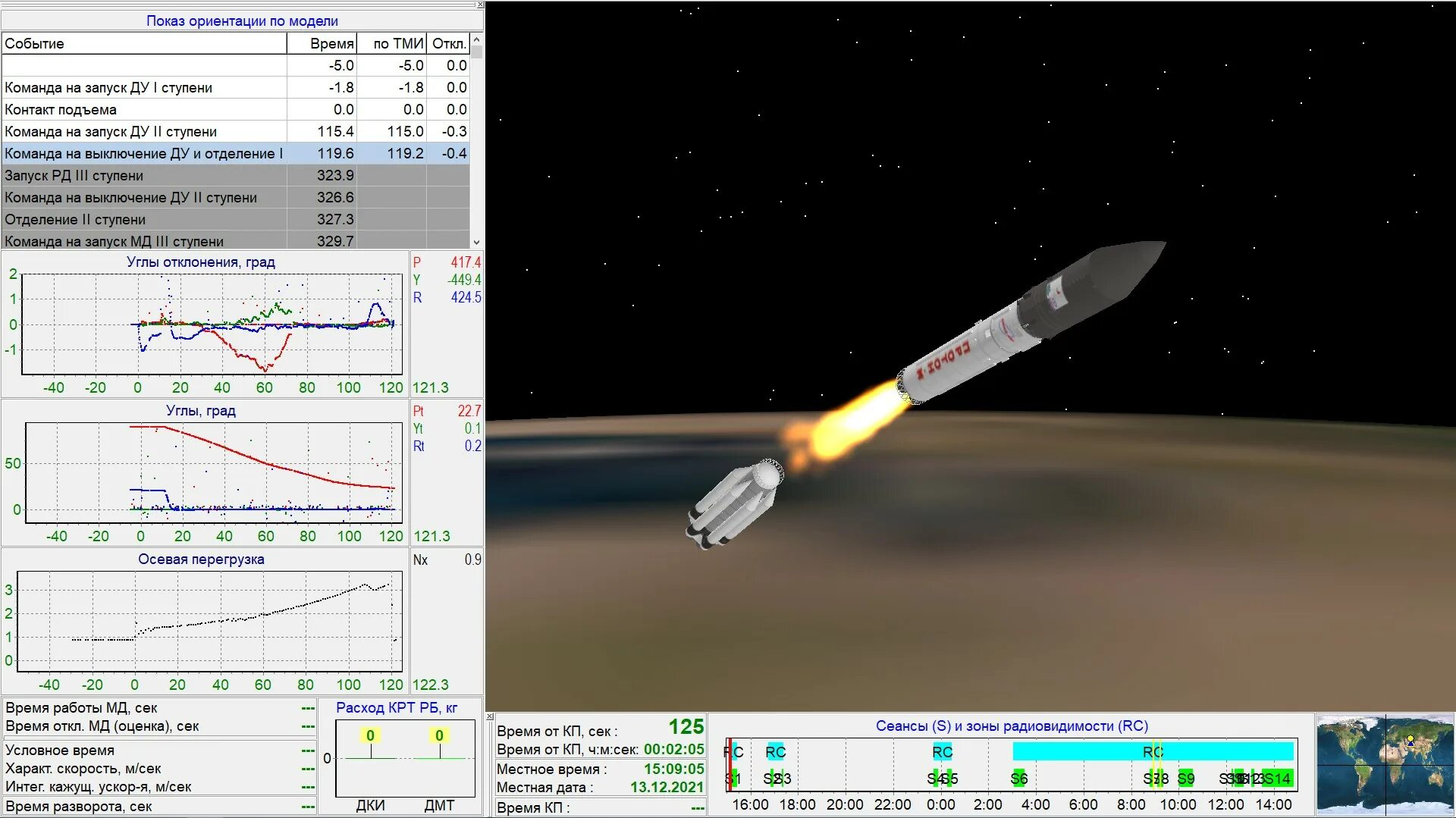Image resolution: width=1456 pixels, height=818 pixels.
Task: Click the 323.9 time cell
Action: click(322, 175)
